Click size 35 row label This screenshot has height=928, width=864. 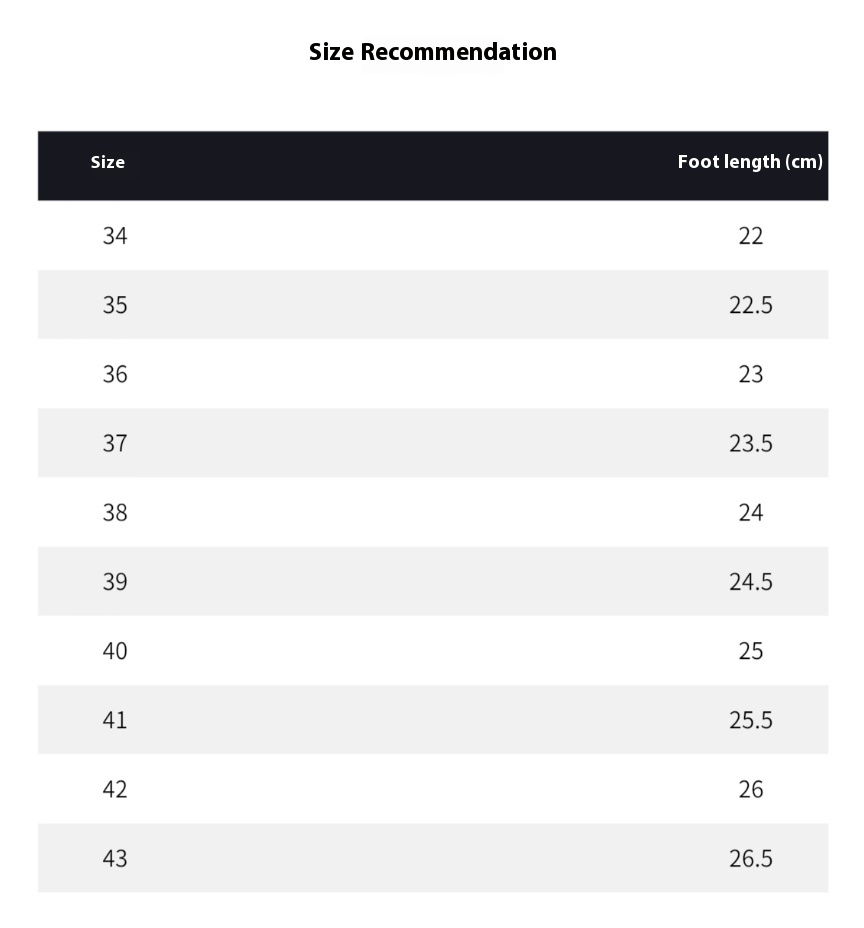(x=115, y=305)
